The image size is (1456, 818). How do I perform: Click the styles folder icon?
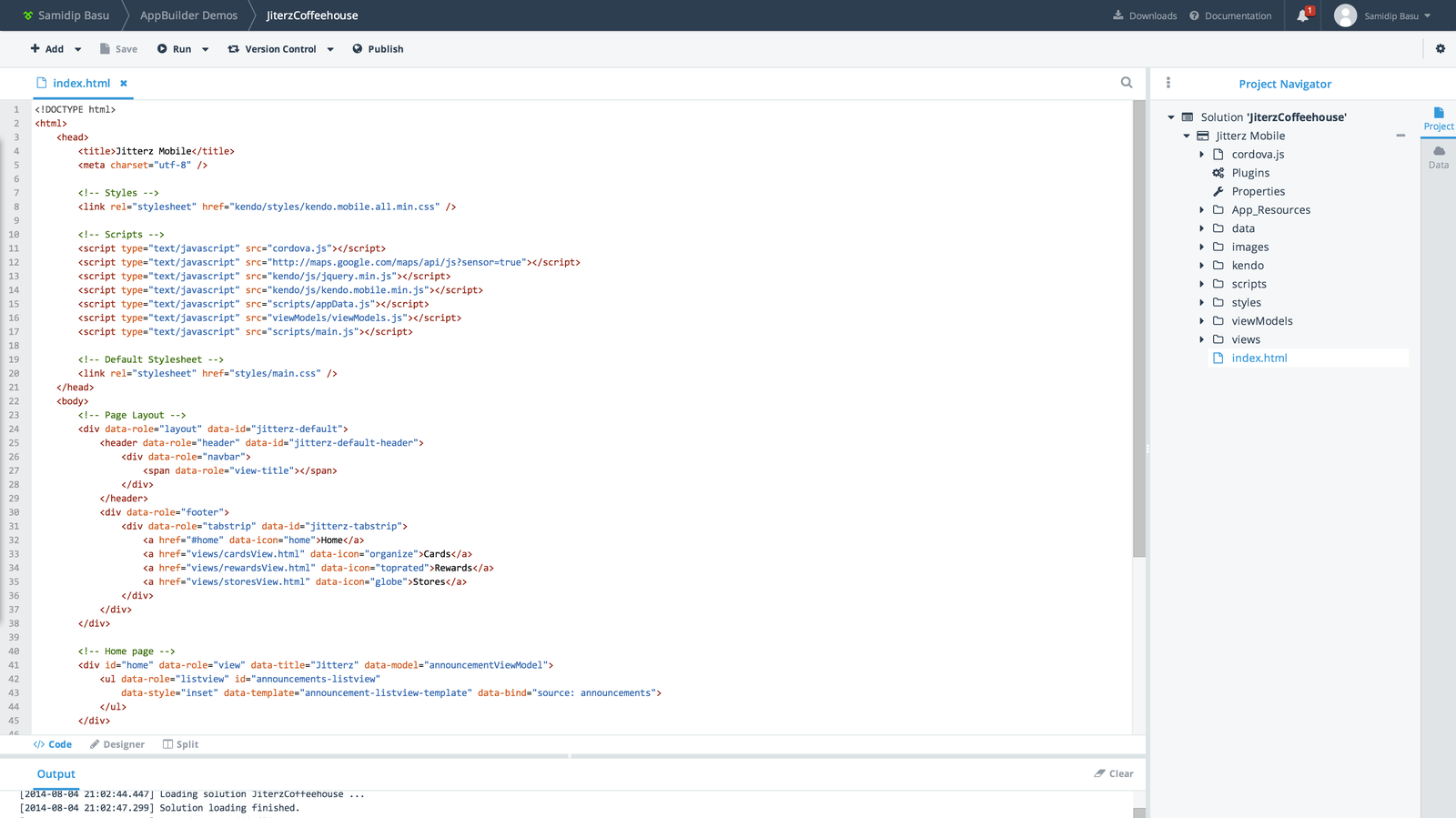1218,302
